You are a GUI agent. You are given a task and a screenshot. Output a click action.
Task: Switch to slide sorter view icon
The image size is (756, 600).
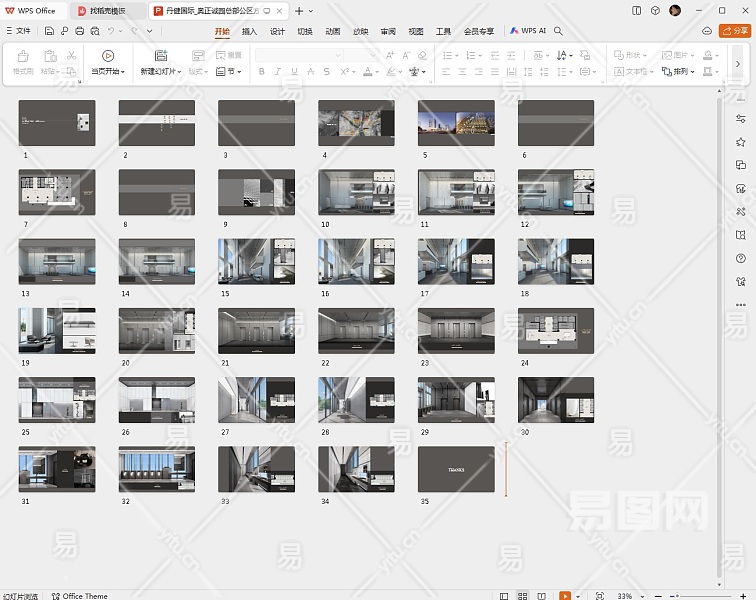tap(522, 595)
